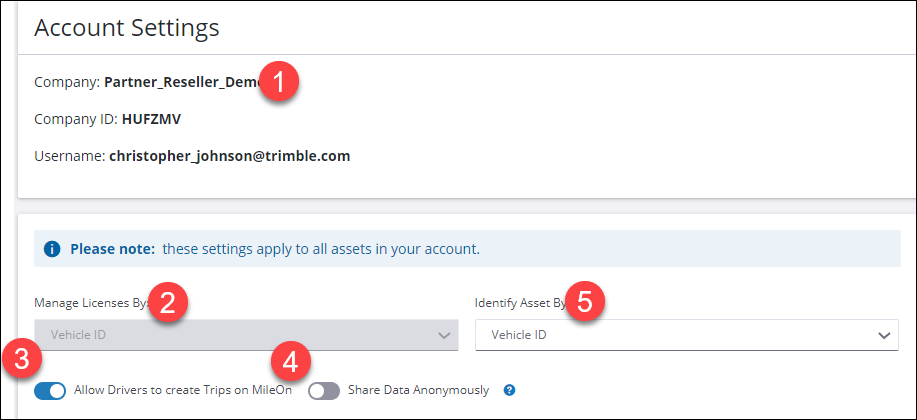Click the red callout badge number 2

(169, 303)
